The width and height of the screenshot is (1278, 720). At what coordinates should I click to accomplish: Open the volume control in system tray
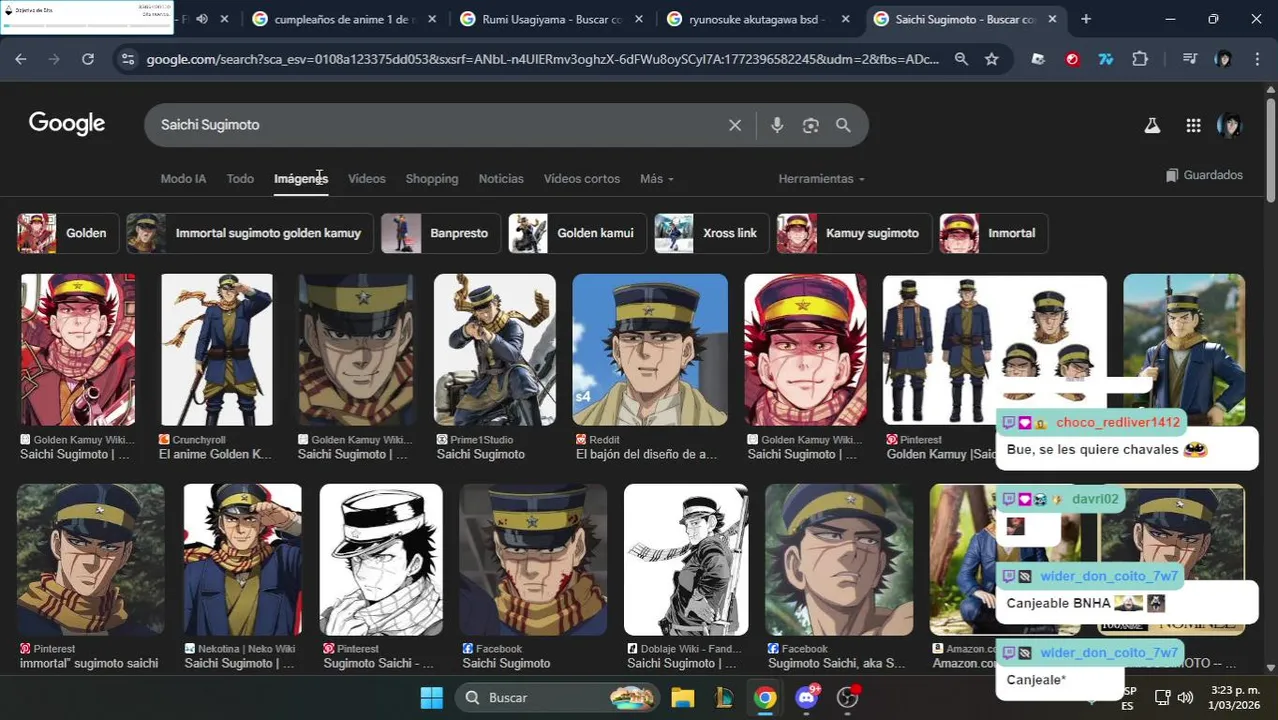[x=1185, y=697]
